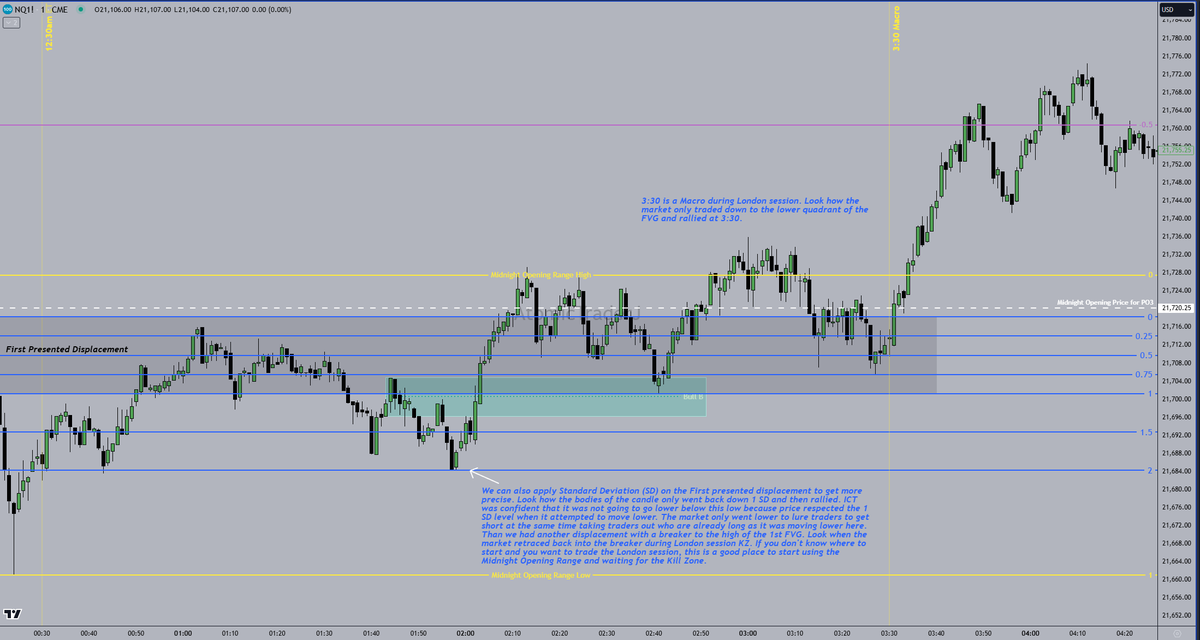1200x640 pixels.
Task: Click the '3:30 Macro' vertical line label
Action: click(897, 27)
